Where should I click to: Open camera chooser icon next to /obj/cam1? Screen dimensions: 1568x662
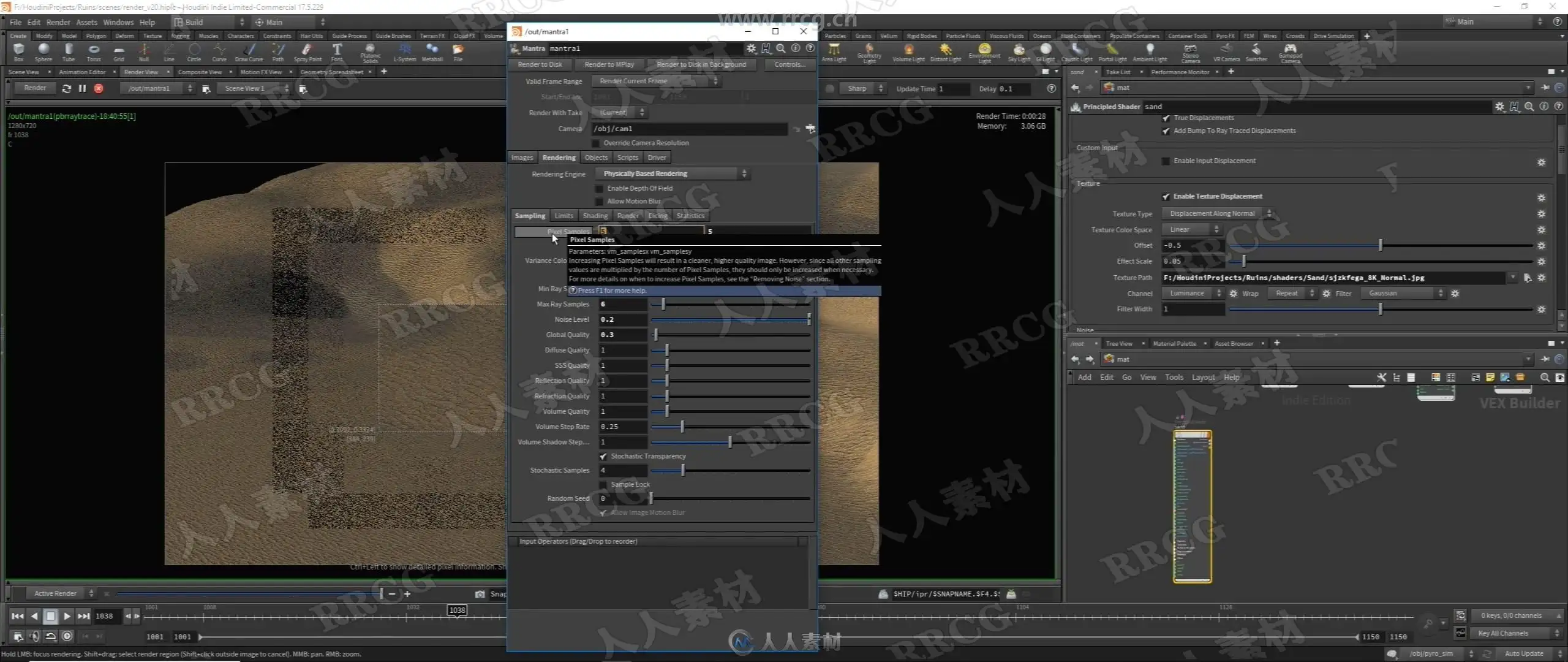810,129
